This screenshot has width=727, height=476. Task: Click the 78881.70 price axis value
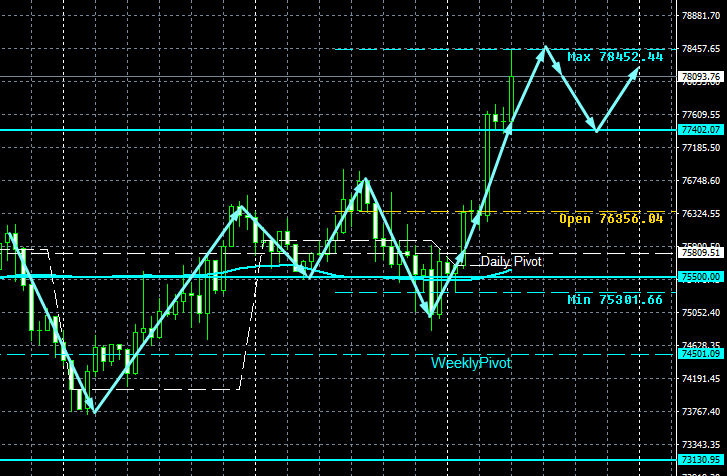tap(701, 16)
